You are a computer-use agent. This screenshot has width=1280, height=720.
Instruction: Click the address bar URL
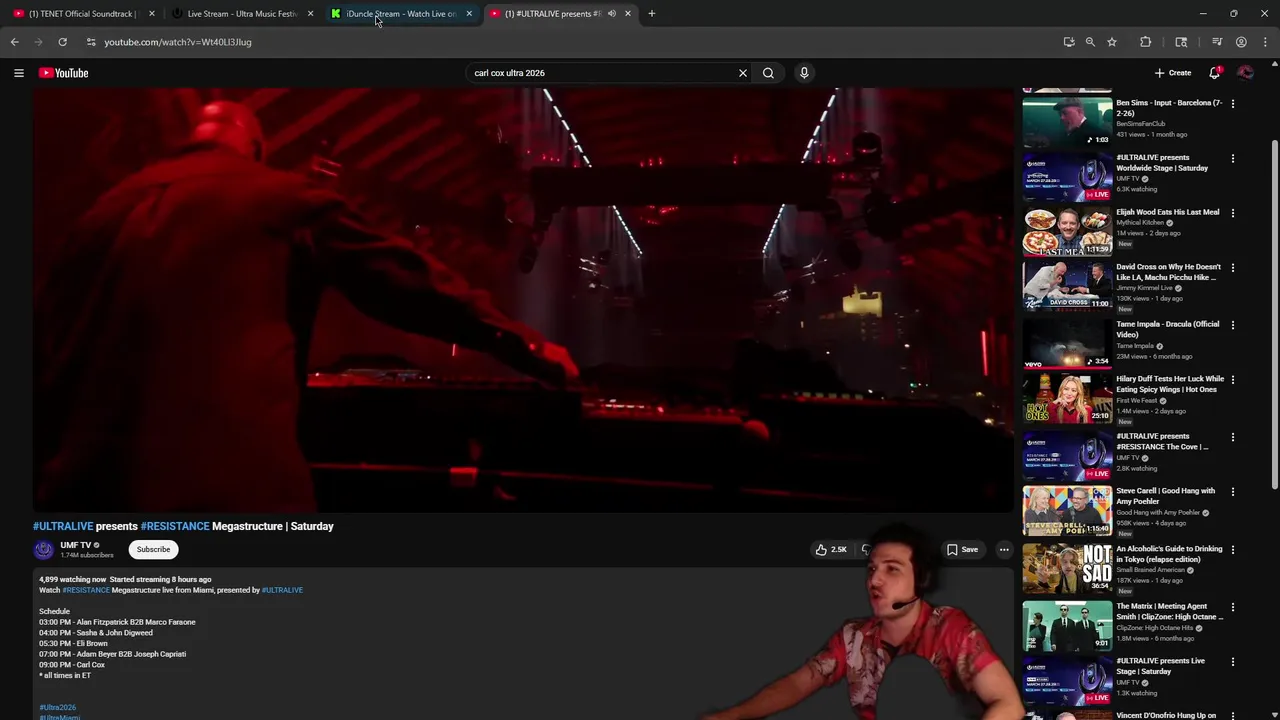[x=178, y=42]
